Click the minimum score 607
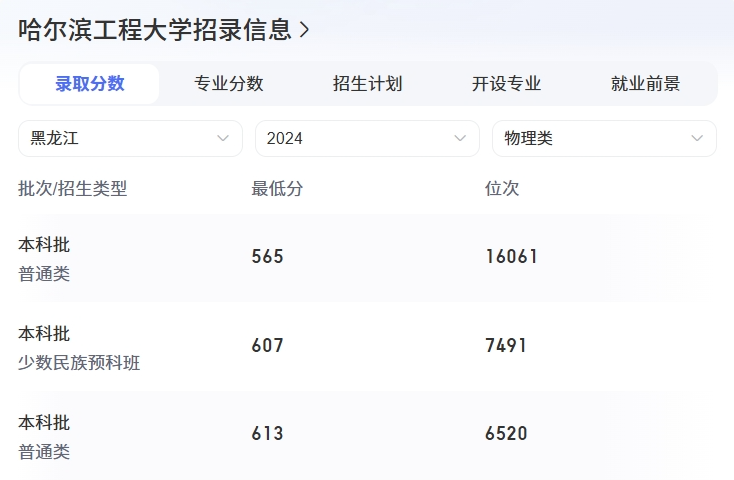 pos(268,346)
